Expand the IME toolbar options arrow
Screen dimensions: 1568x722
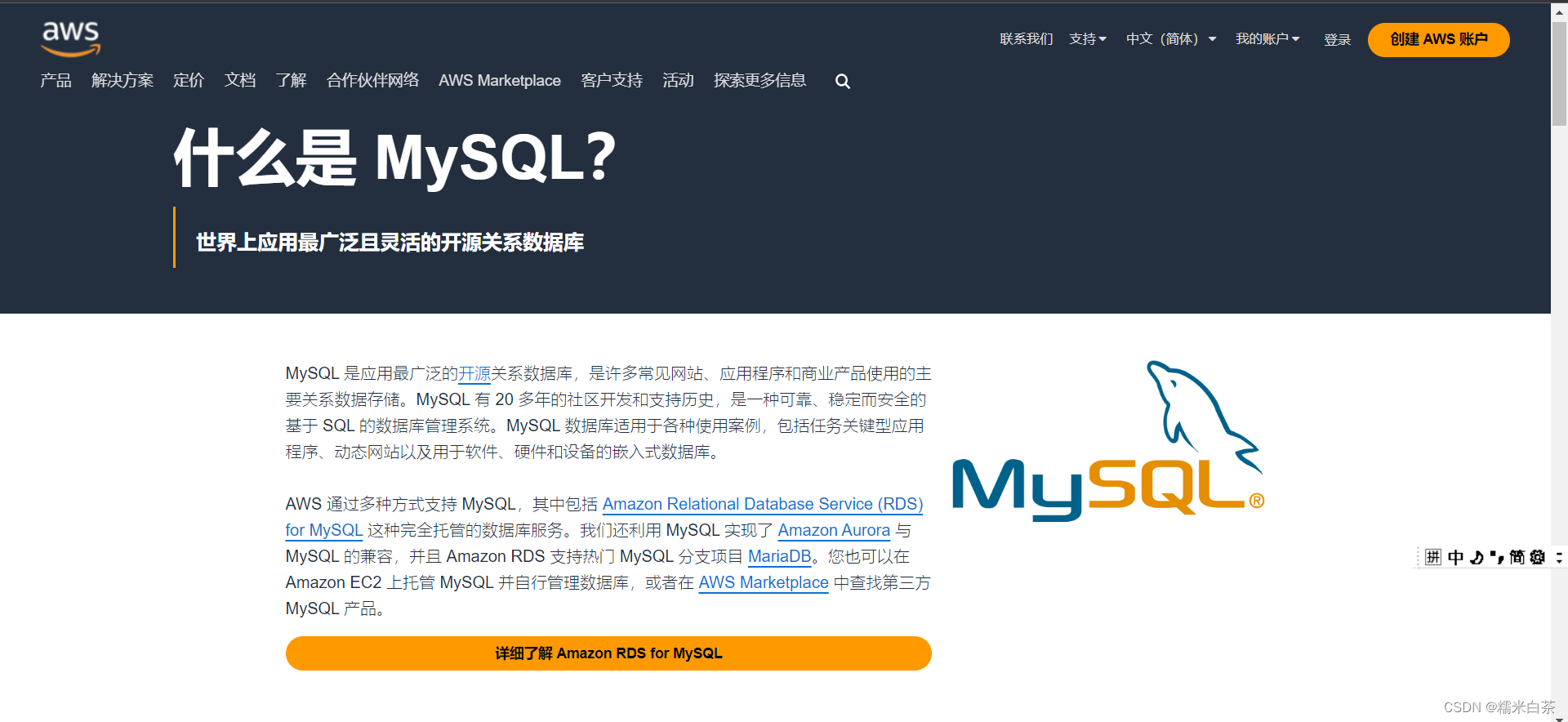[x=1559, y=557]
